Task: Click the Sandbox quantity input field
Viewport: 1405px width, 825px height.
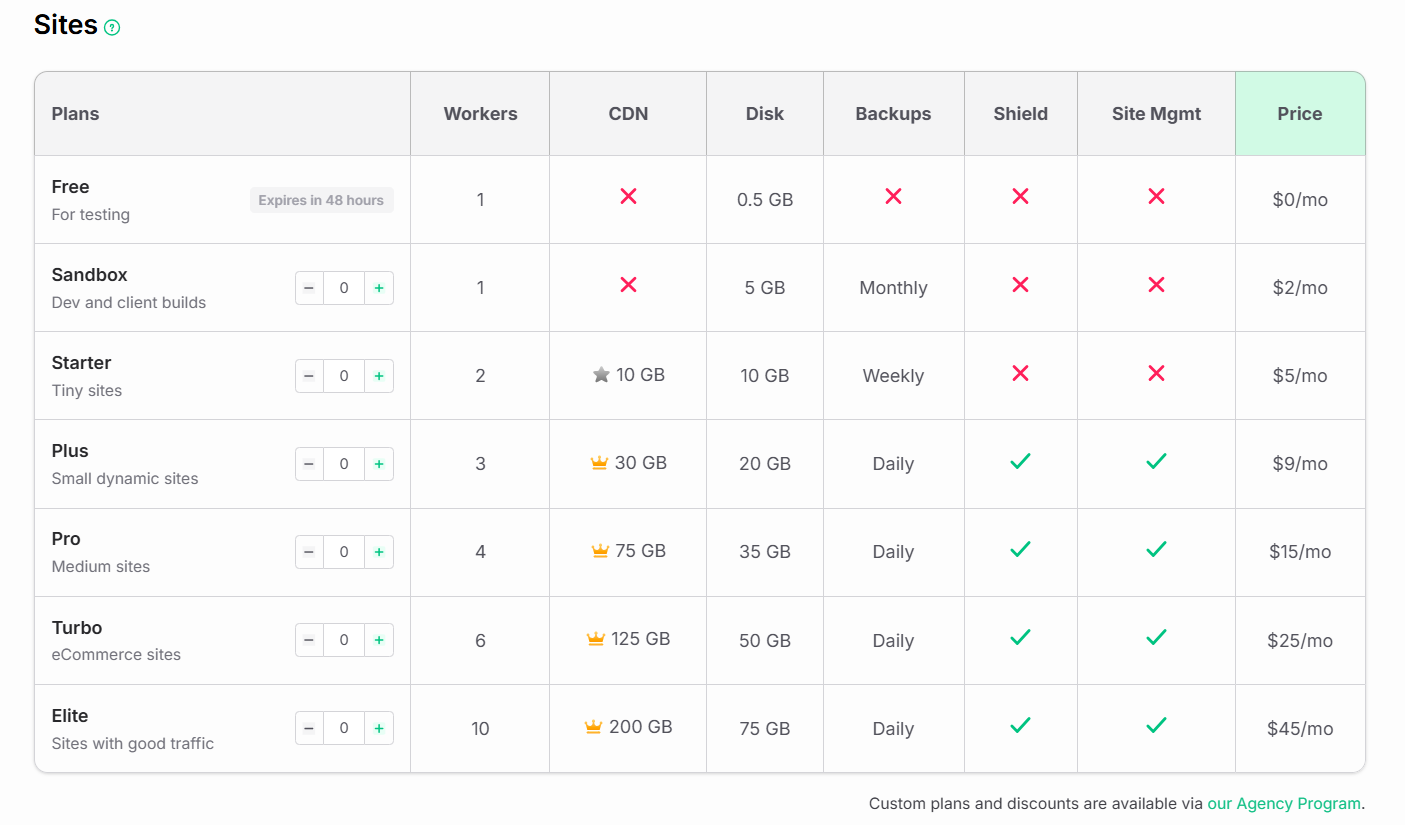Action: 344,288
